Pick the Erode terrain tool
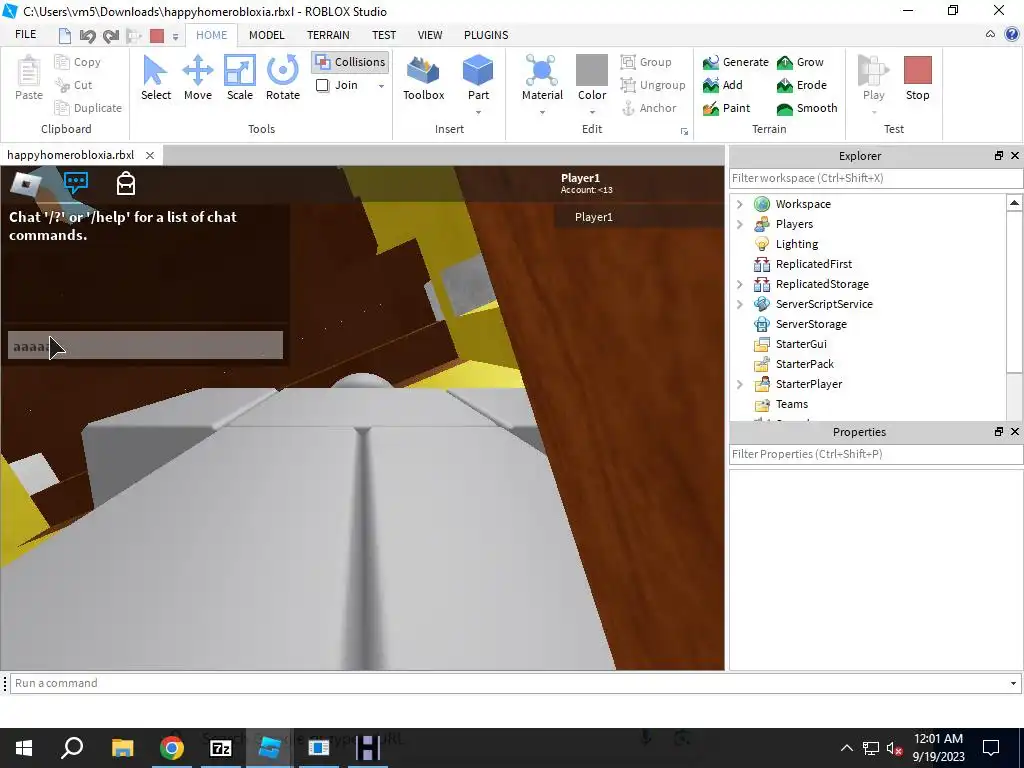 point(801,85)
